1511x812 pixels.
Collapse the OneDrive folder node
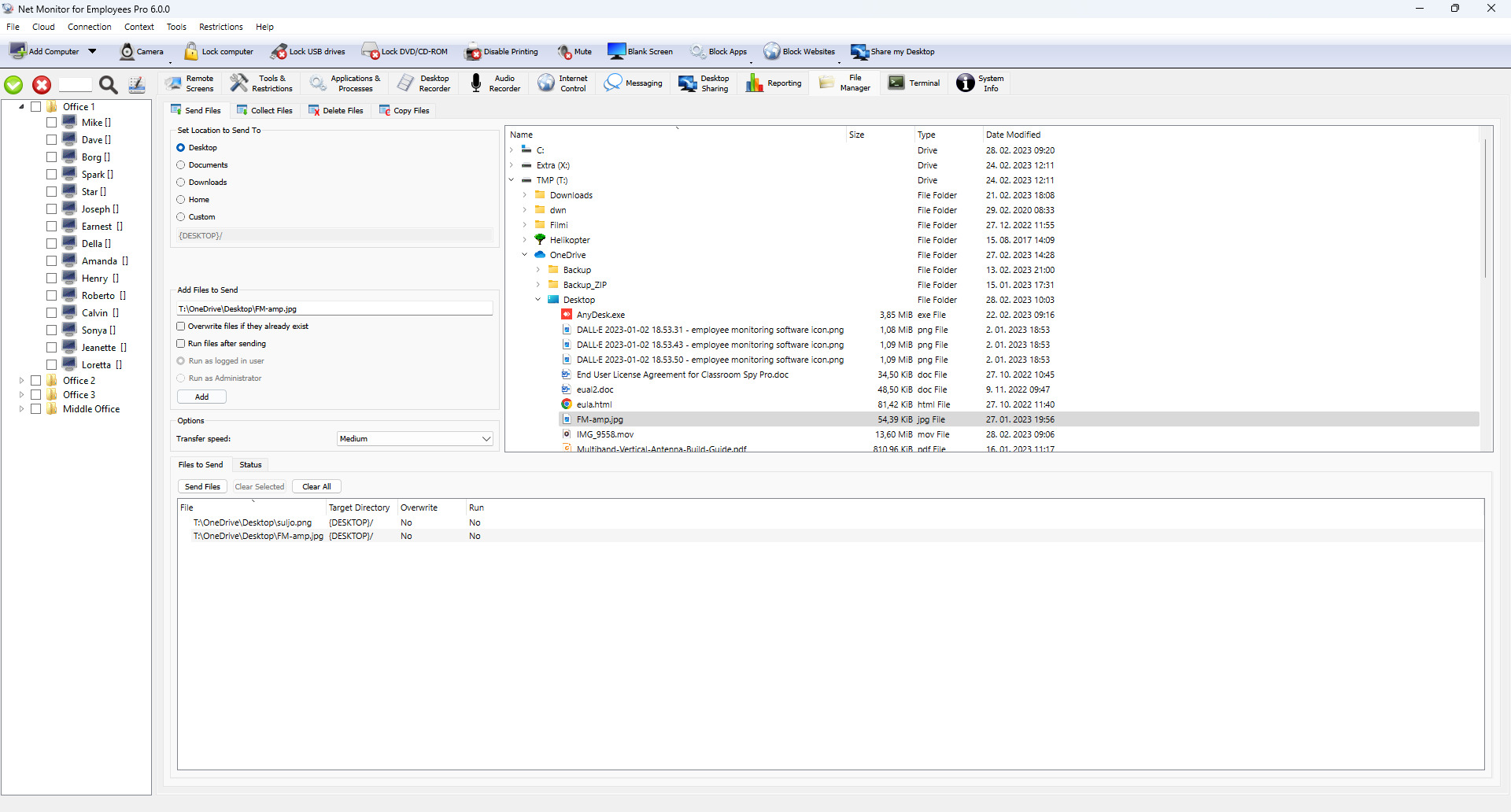click(525, 255)
